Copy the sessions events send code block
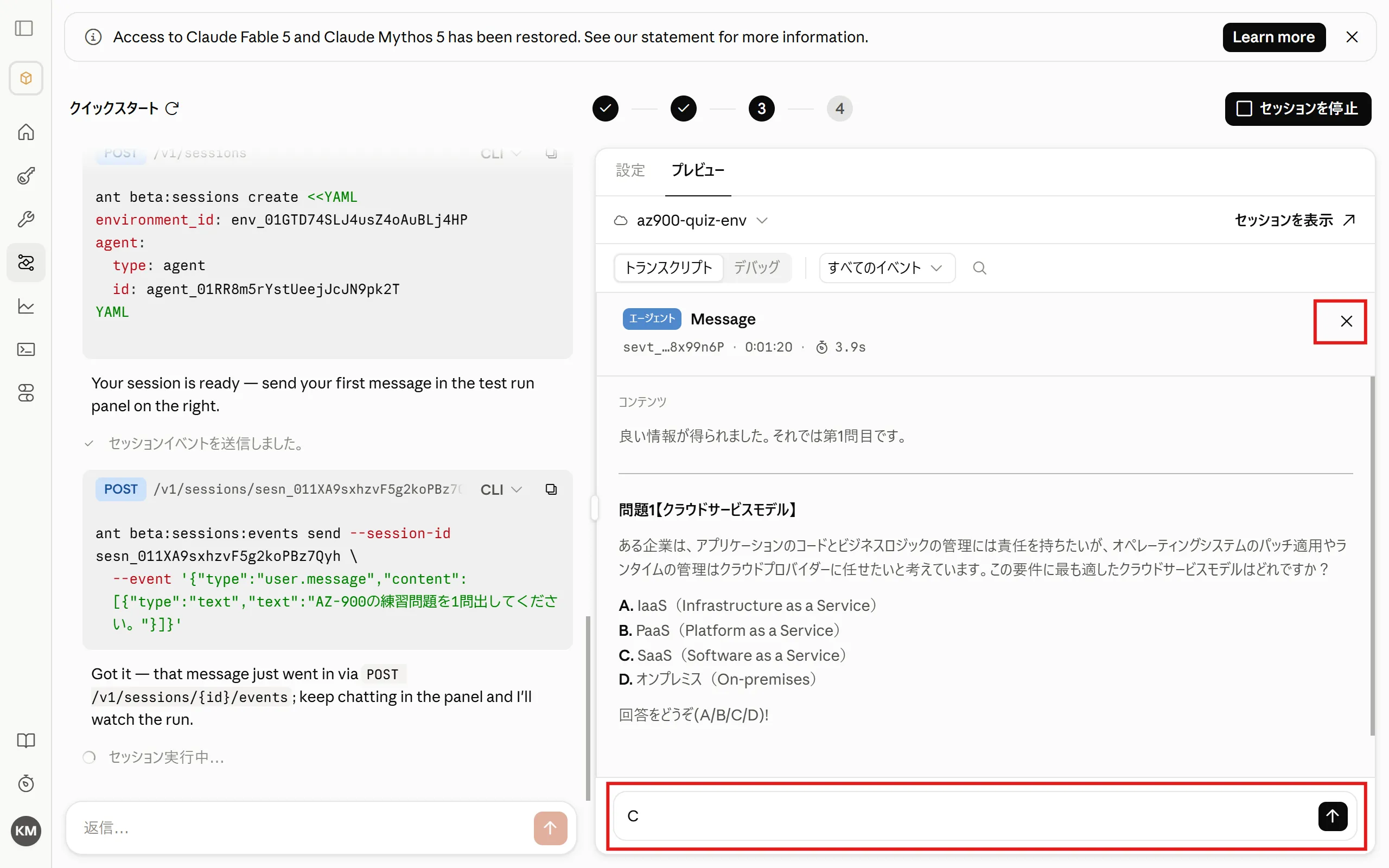This screenshot has width=1389, height=868. click(x=550, y=490)
